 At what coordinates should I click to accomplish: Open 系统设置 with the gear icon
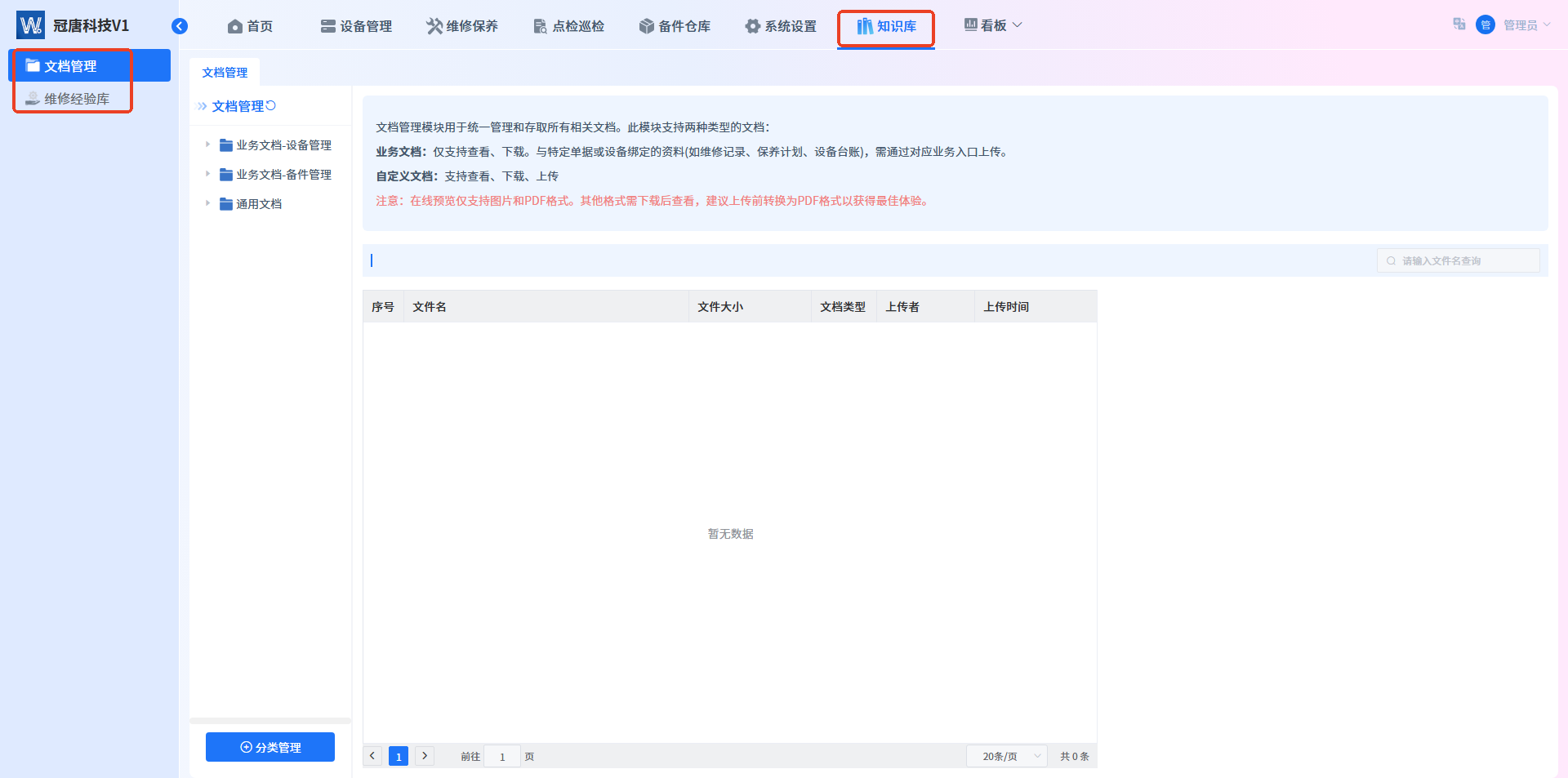click(781, 26)
